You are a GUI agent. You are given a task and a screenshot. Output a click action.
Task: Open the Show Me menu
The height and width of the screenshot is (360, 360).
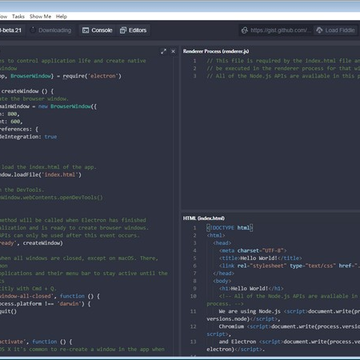pyautogui.click(x=40, y=16)
